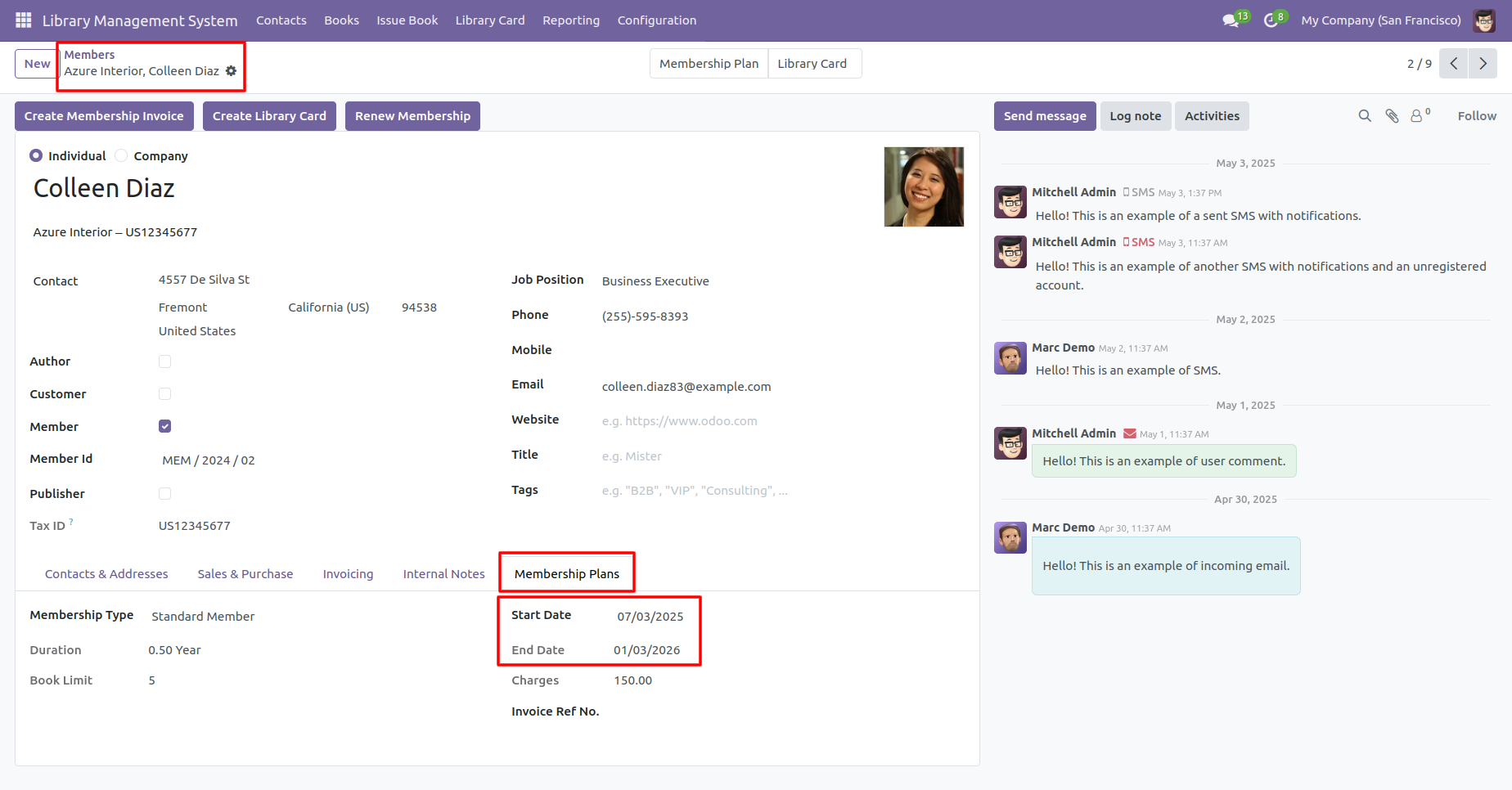Select the Company radio button
Image resolution: width=1512 pixels, height=790 pixels.
pyautogui.click(x=121, y=155)
